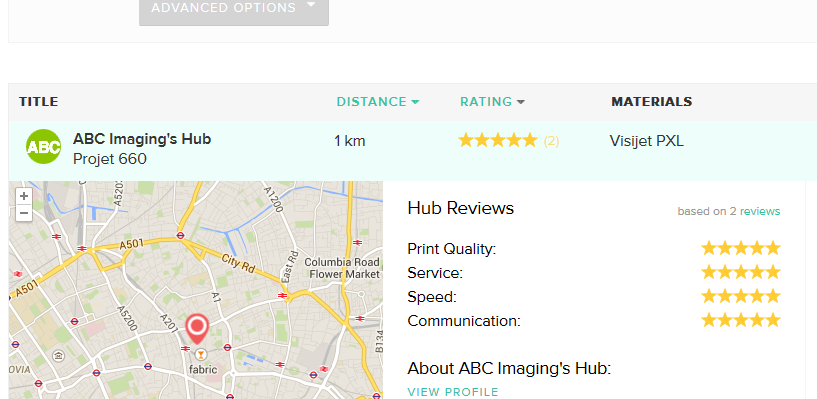
Task: Click the Speed star rating
Action: tap(740, 296)
